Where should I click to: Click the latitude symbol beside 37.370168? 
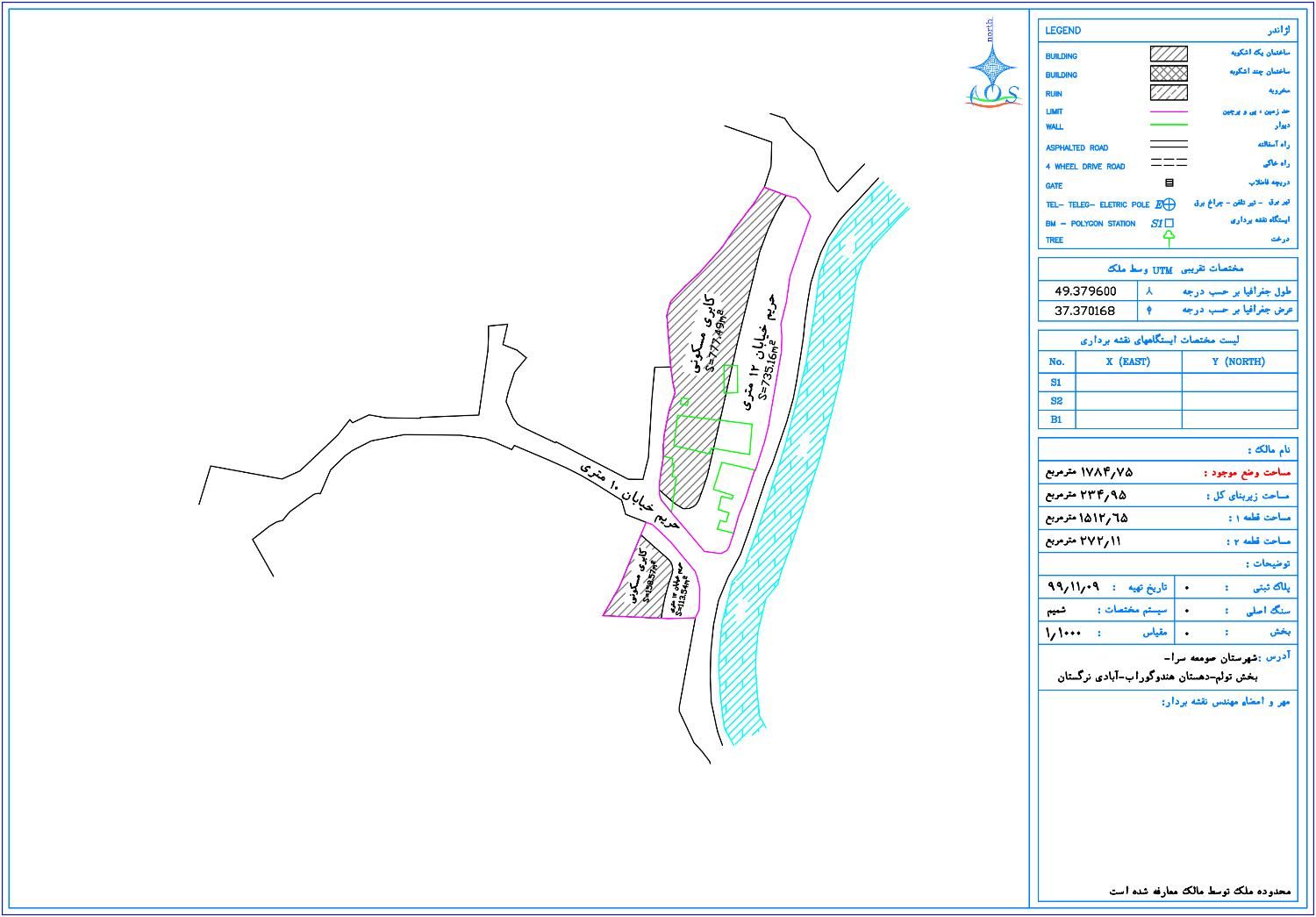click(1149, 310)
